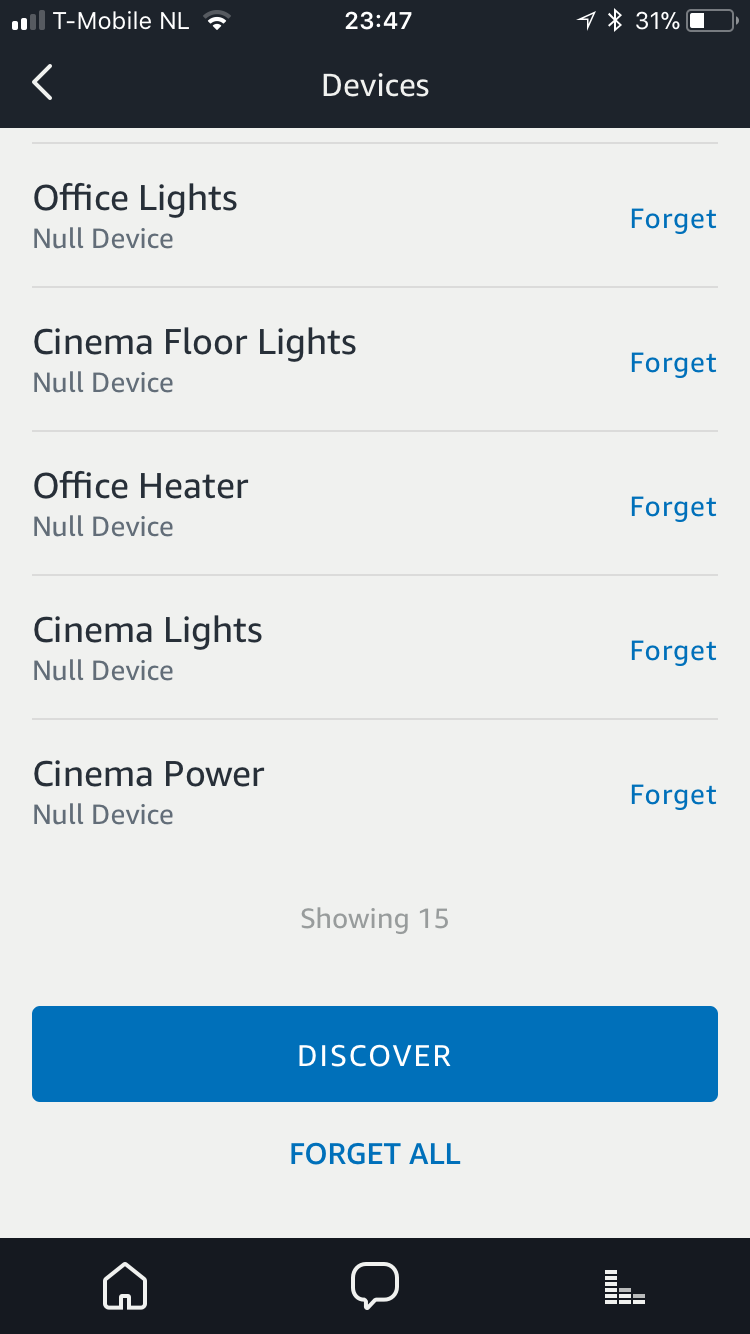Forget the Cinema Floor Lights device
Image resolution: width=750 pixels, height=1334 pixels.
[x=673, y=363]
